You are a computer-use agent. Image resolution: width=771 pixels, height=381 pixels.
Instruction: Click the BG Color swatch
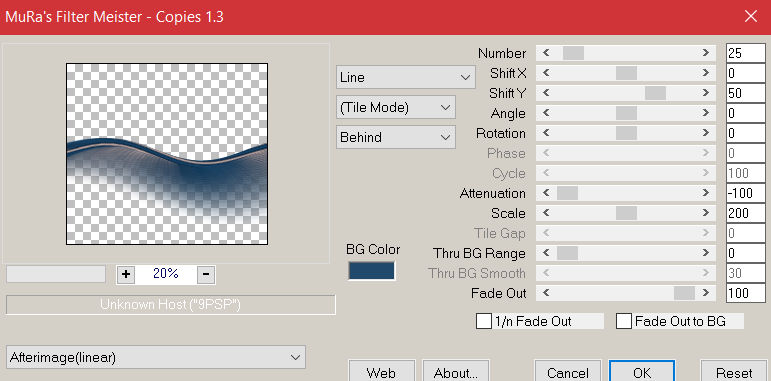[x=371, y=271]
